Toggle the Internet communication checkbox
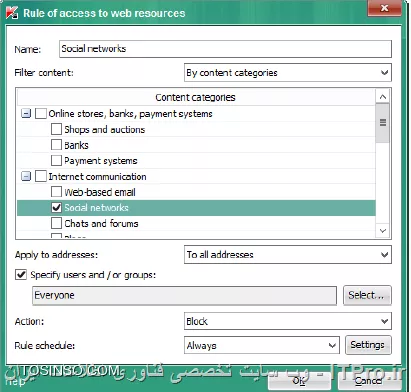The image size is (411, 392). [x=41, y=176]
